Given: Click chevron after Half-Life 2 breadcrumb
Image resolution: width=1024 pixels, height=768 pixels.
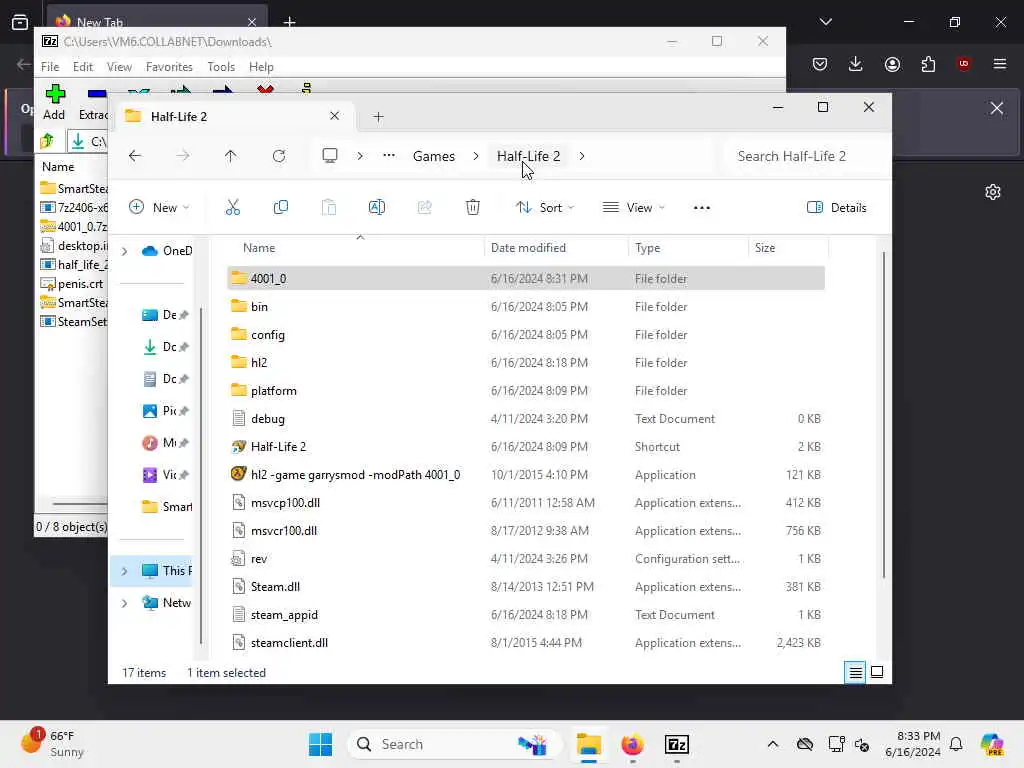Looking at the screenshot, I should point(582,156).
